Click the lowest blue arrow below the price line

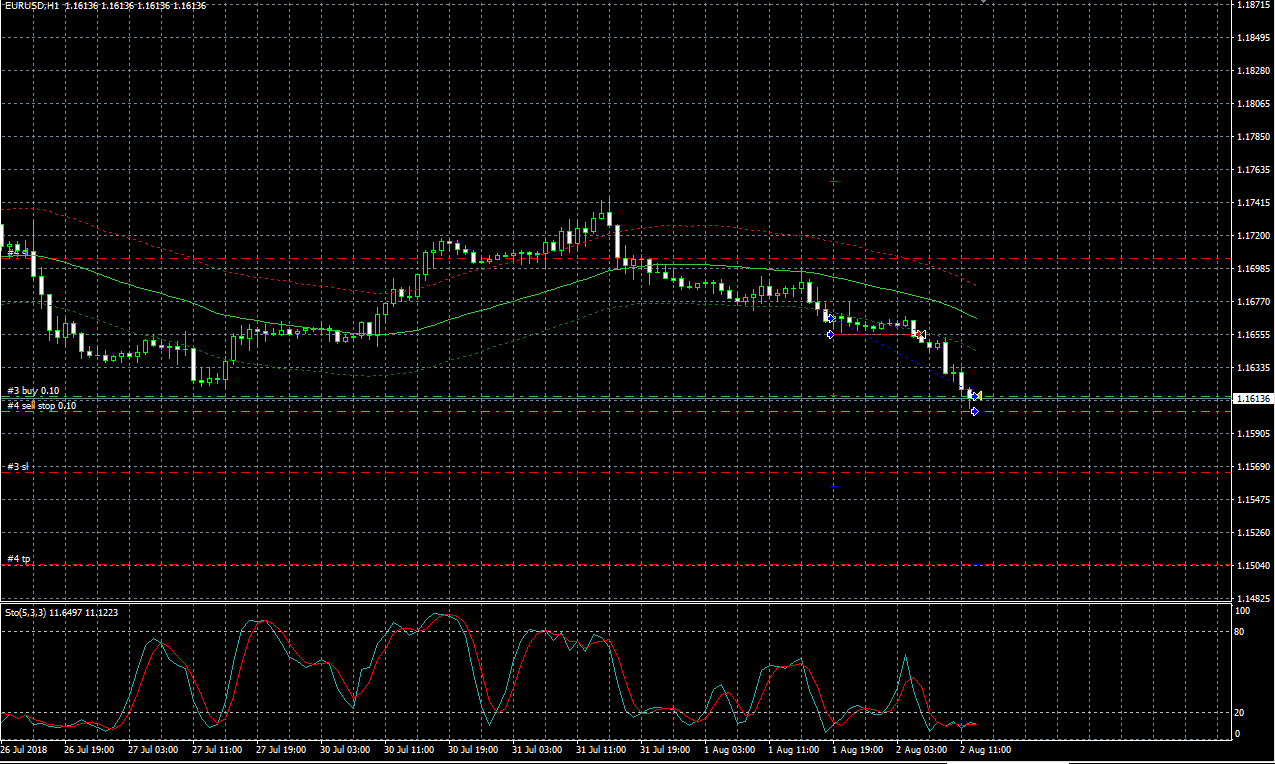(x=975, y=411)
